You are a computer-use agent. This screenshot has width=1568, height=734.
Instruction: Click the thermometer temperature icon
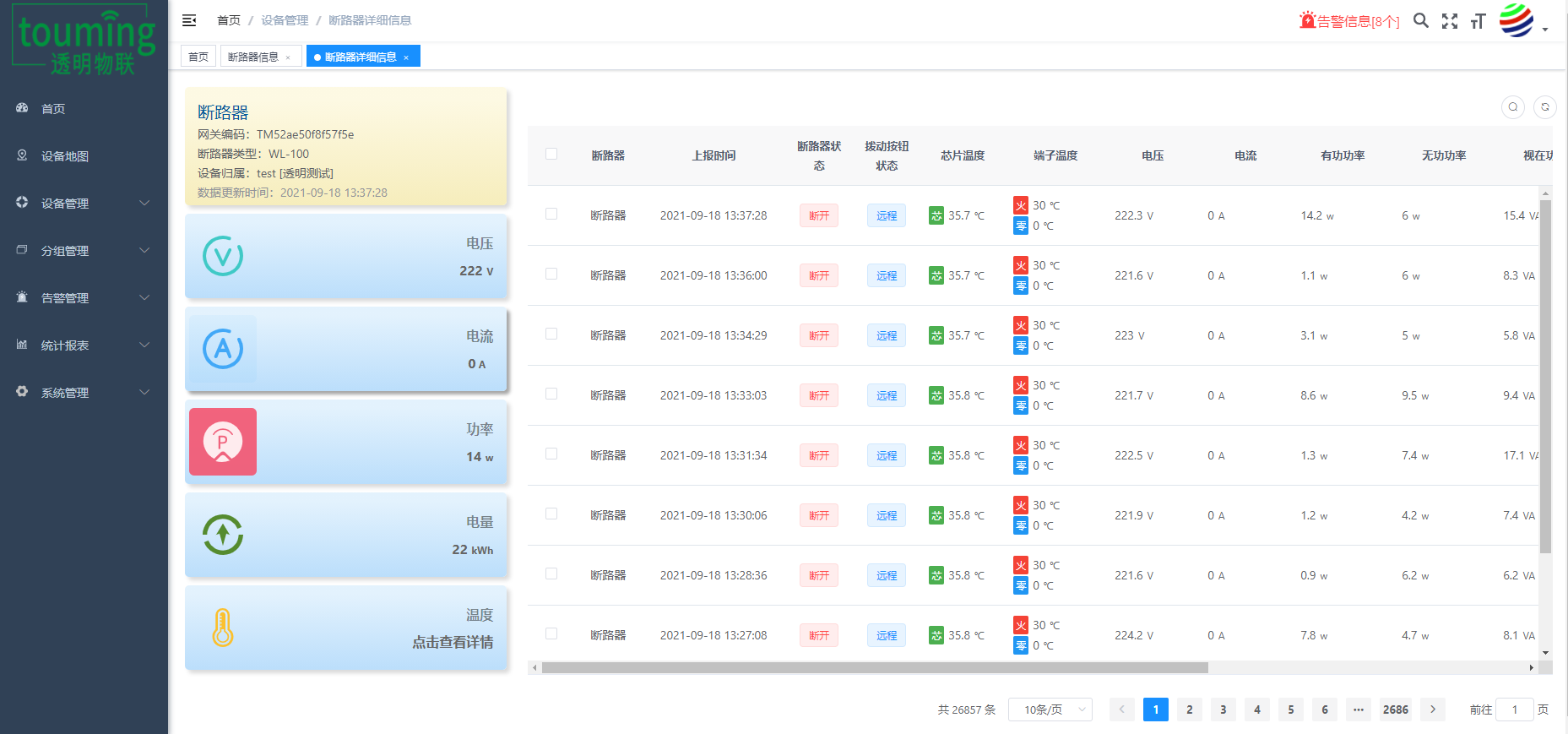click(x=223, y=628)
